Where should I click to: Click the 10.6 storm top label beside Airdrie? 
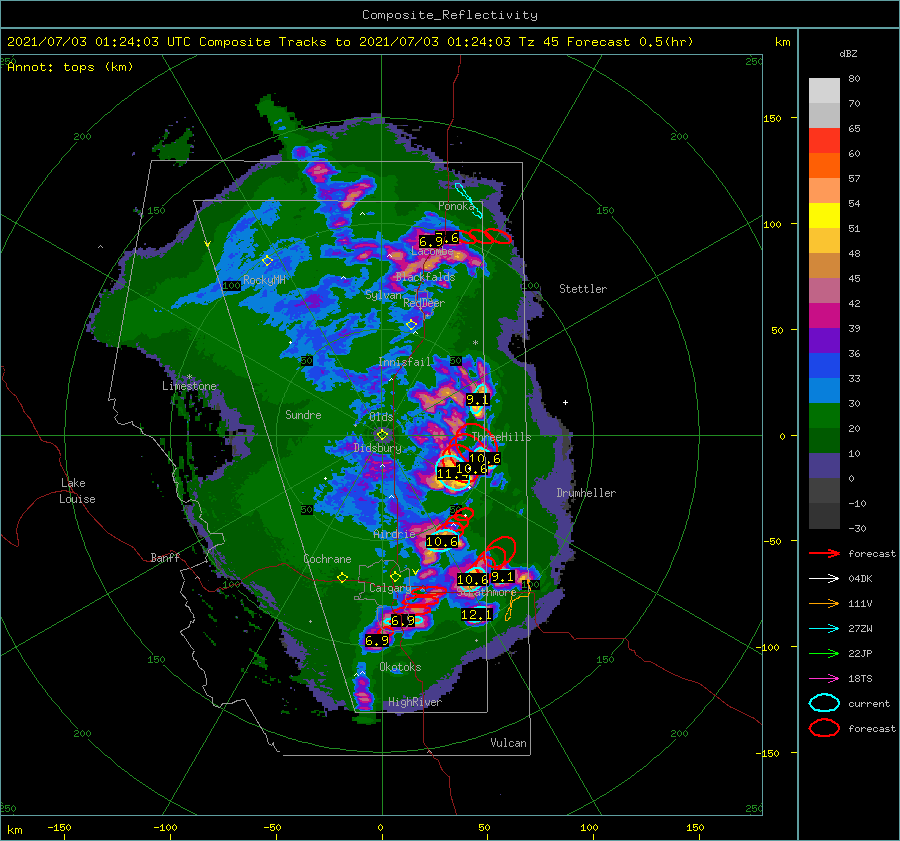click(x=442, y=541)
